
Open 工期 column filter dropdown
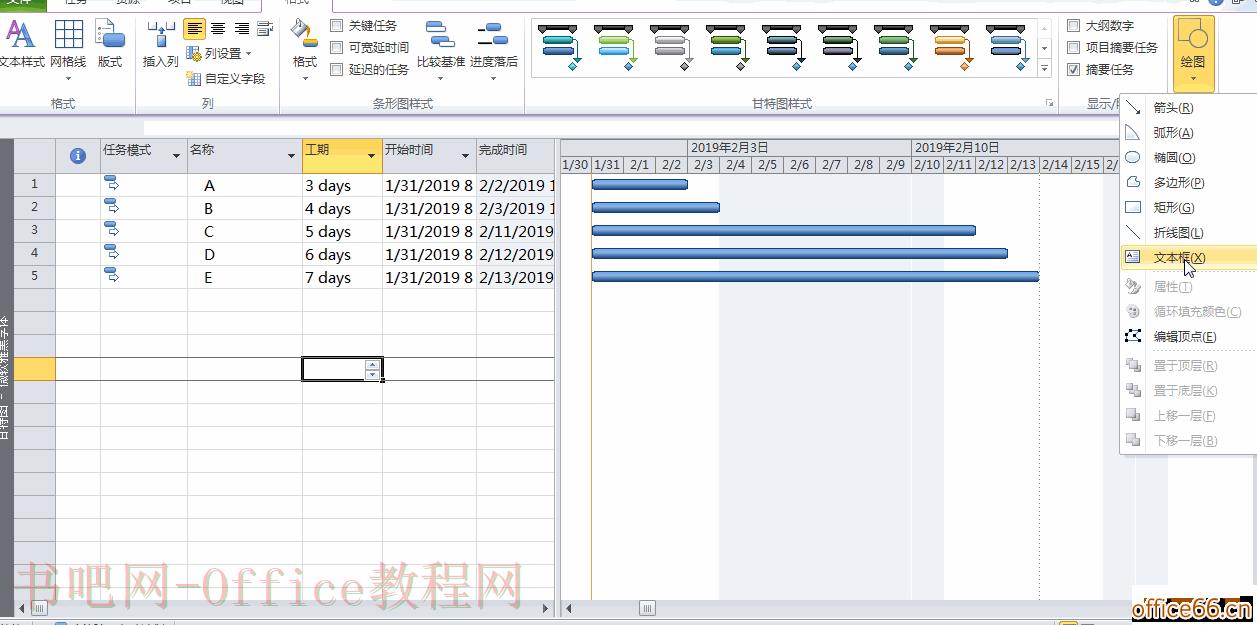pyautogui.click(x=371, y=156)
